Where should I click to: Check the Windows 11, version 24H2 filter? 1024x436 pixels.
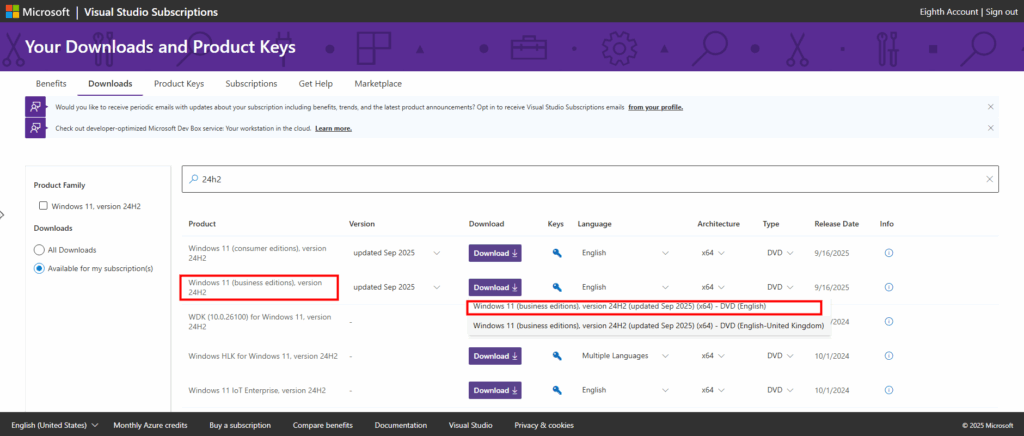(x=43, y=206)
